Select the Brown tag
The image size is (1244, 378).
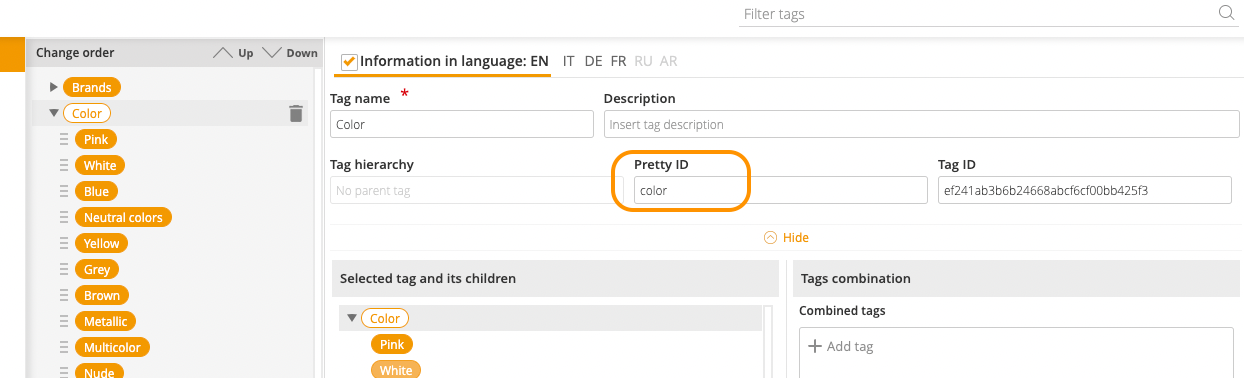point(102,296)
